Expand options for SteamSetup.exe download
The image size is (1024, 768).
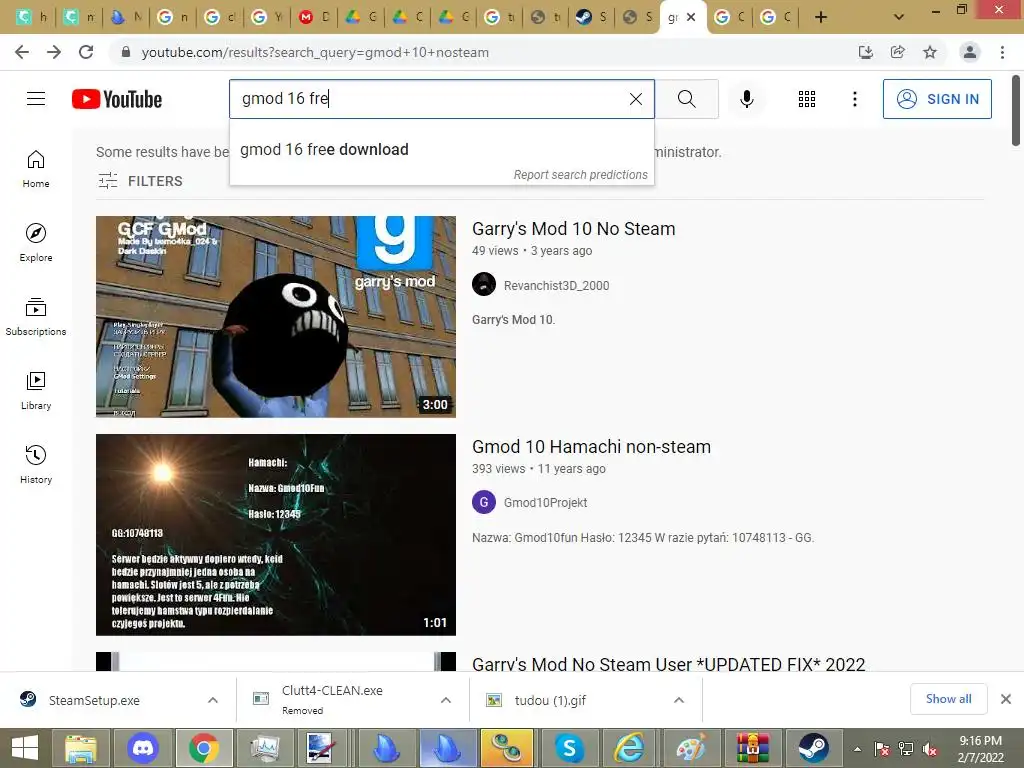point(213,700)
